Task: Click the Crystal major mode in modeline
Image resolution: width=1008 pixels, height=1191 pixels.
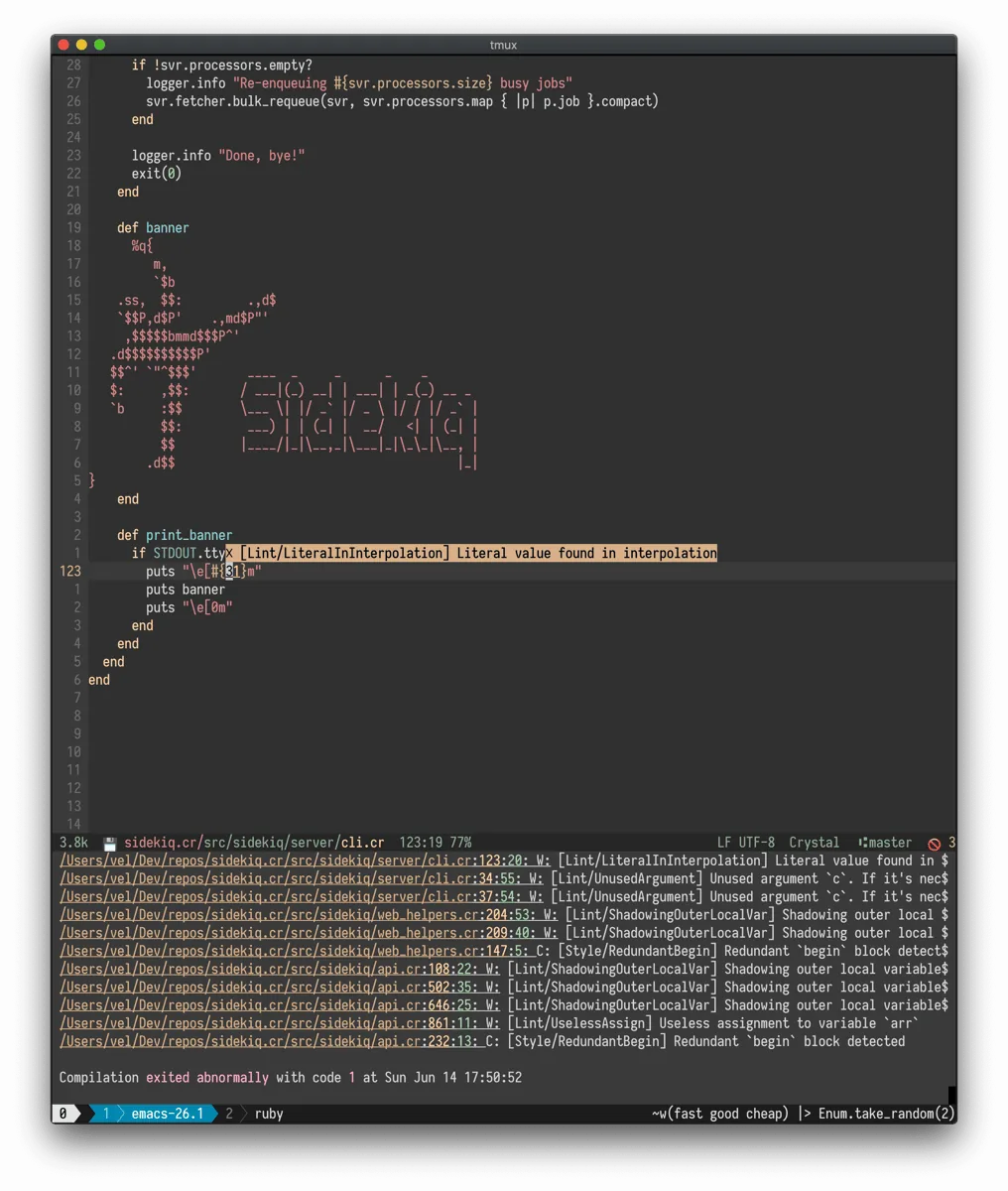Action: pyautogui.click(x=814, y=843)
